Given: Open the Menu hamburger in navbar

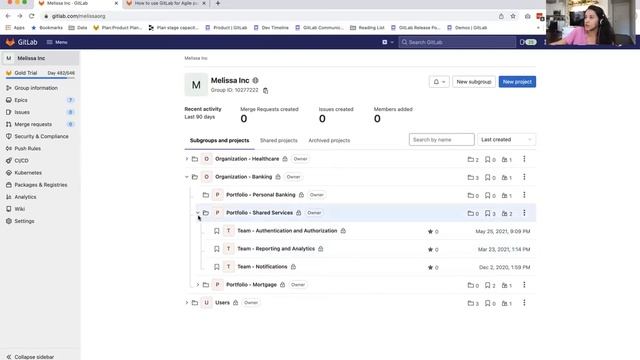Looking at the screenshot, I should tap(57, 42).
